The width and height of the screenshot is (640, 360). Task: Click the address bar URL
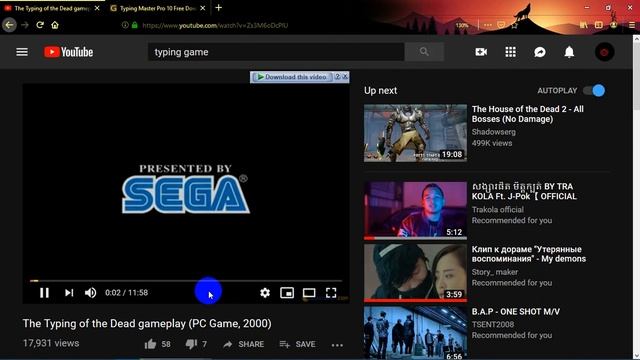(215, 25)
